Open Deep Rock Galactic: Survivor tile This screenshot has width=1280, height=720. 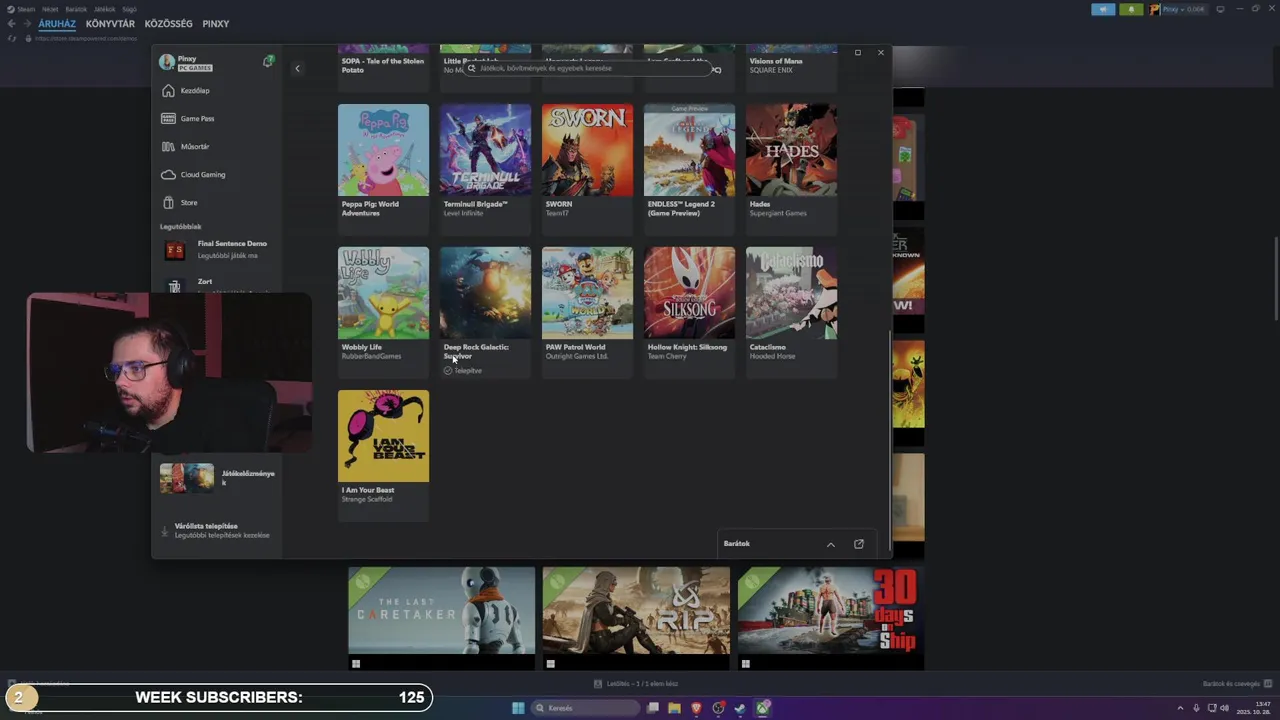[x=485, y=312]
